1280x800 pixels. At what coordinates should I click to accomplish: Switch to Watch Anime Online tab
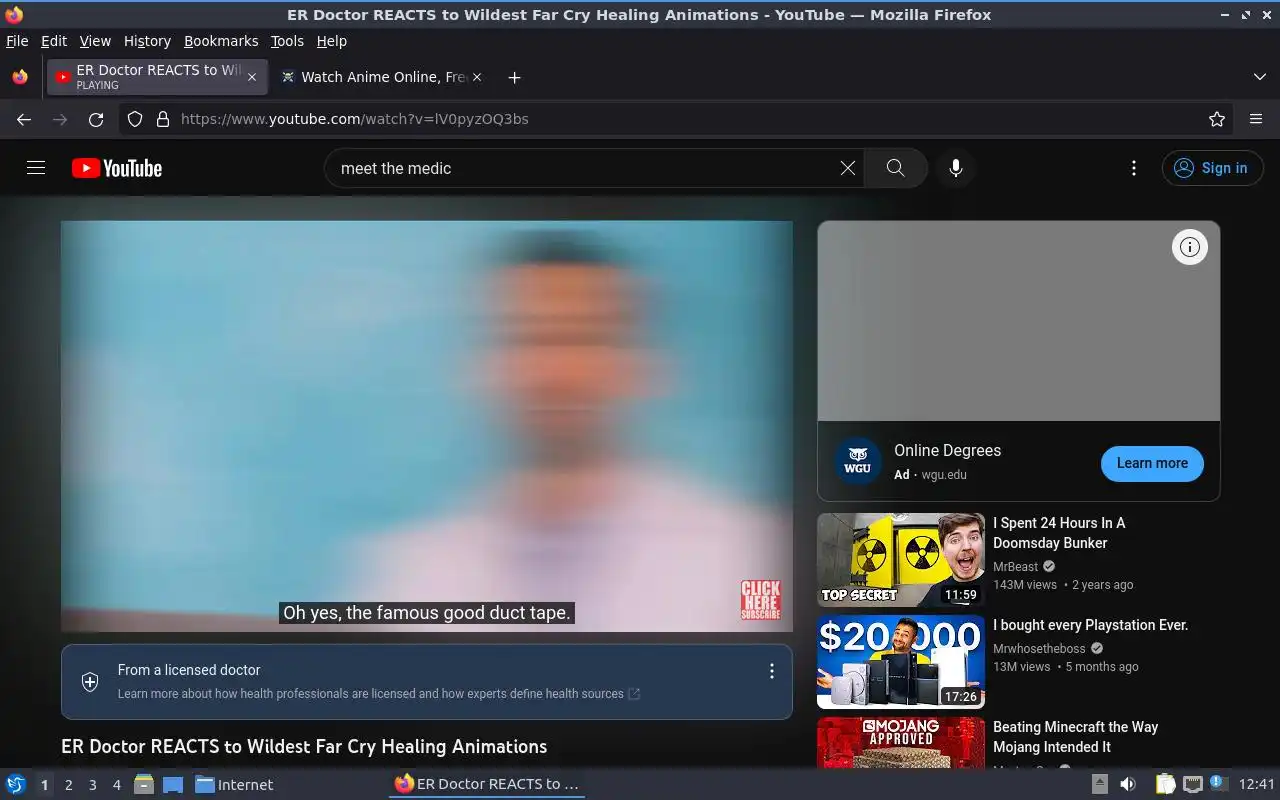[x=380, y=77]
